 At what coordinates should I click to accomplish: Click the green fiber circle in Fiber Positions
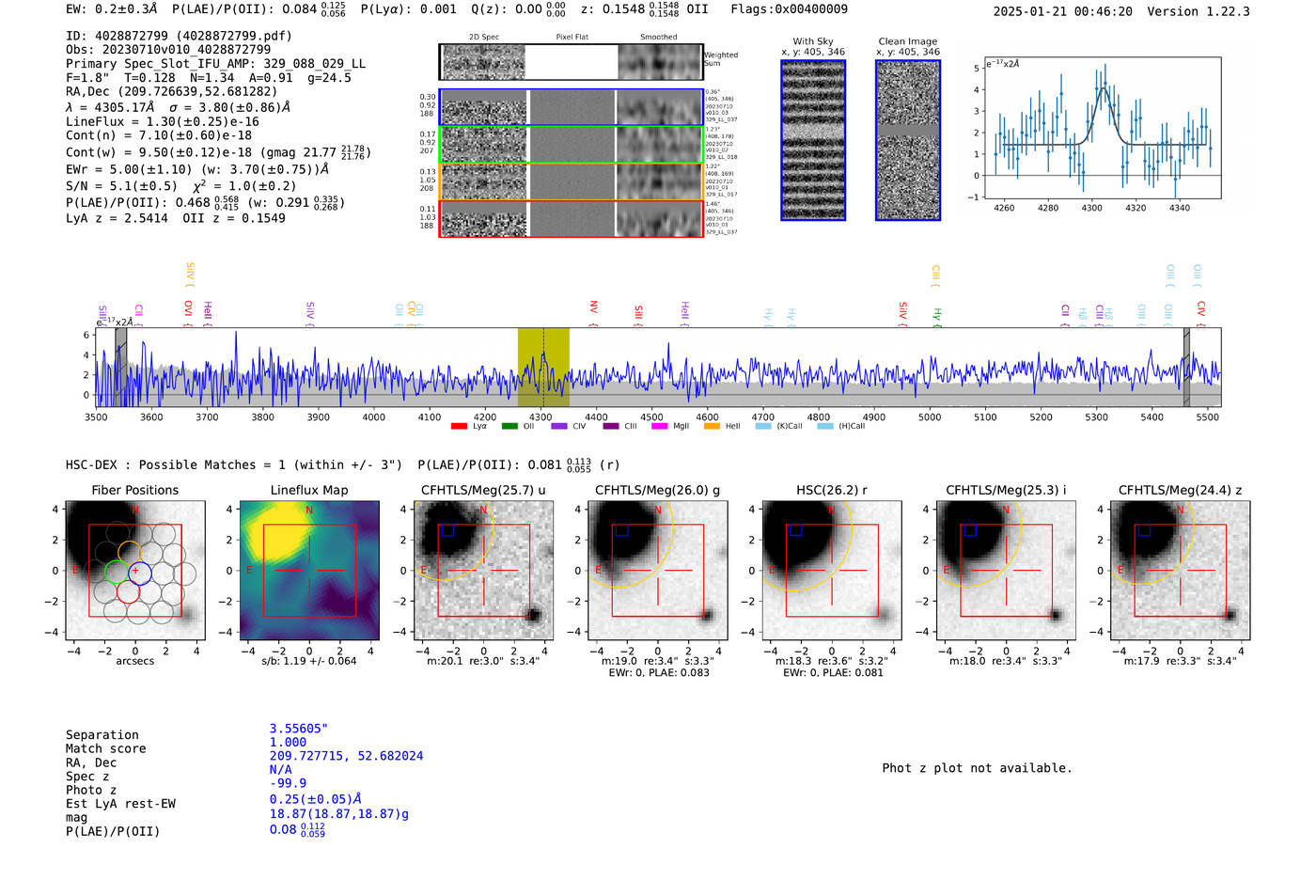(x=117, y=572)
